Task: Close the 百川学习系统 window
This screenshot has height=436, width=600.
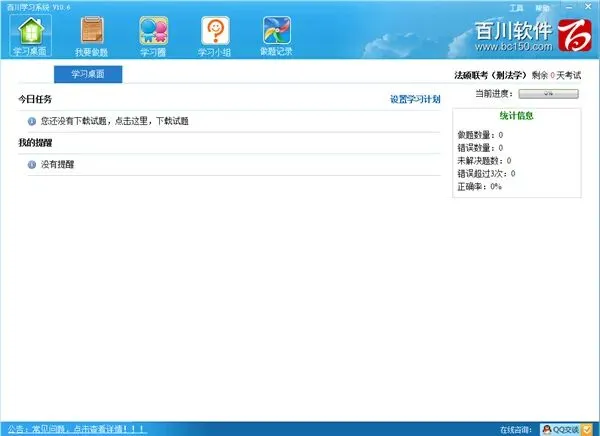Action: (x=588, y=7)
